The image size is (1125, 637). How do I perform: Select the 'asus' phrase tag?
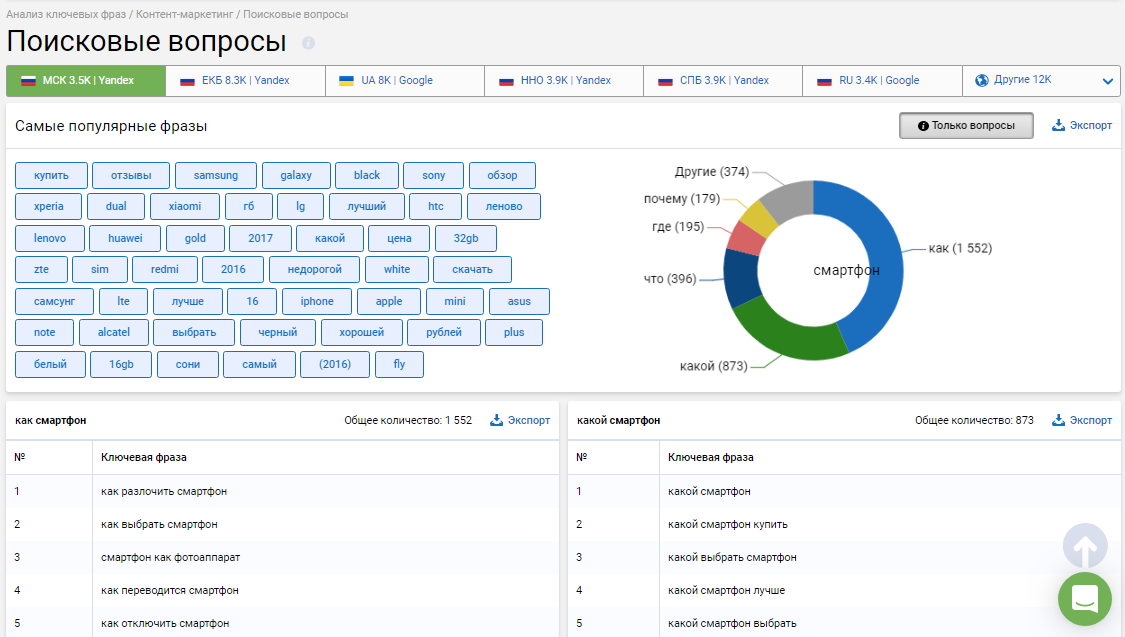click(x=519, y=301)
